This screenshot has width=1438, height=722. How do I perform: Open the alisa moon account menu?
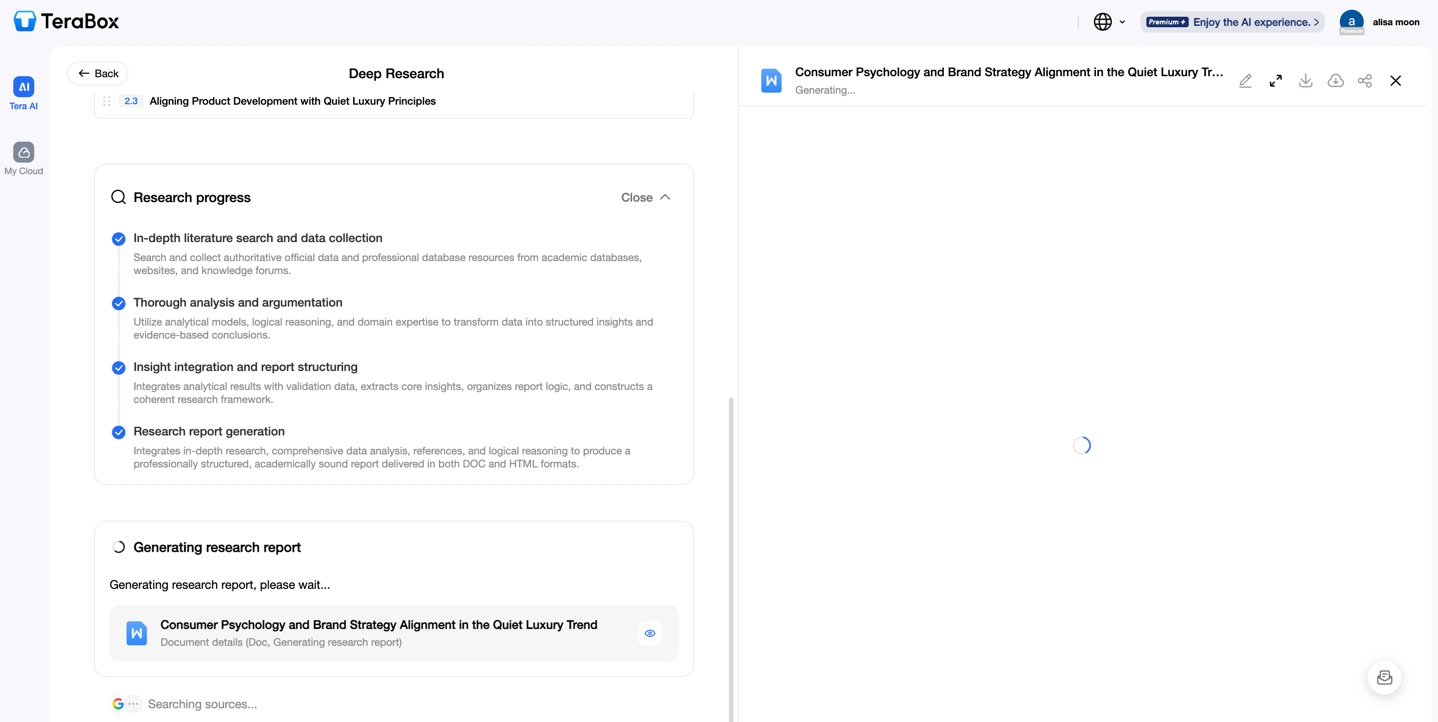(1380, 21)
